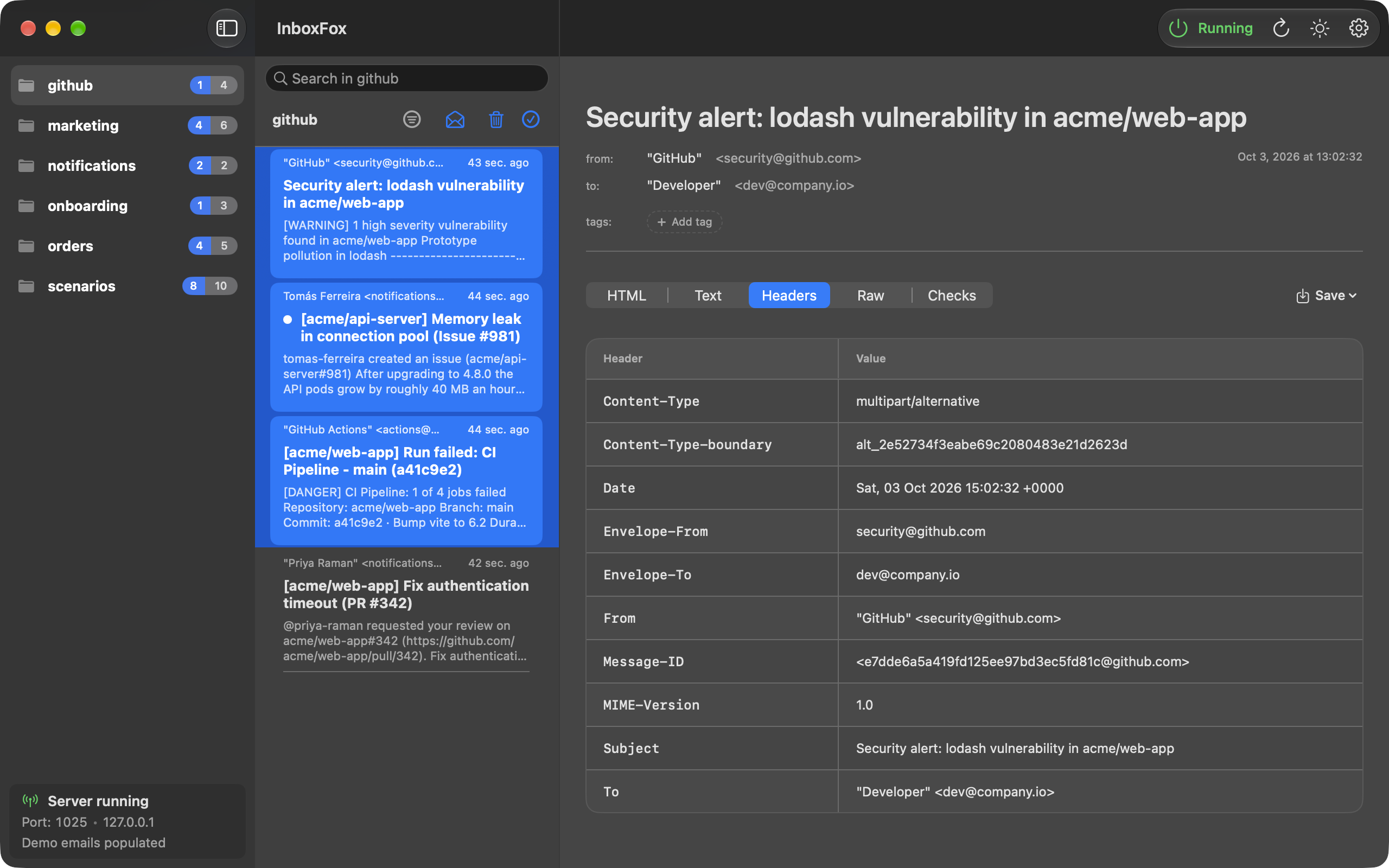Focus the Search in github field
This screenshot has width=1389, height=868.
coord(407,78)
